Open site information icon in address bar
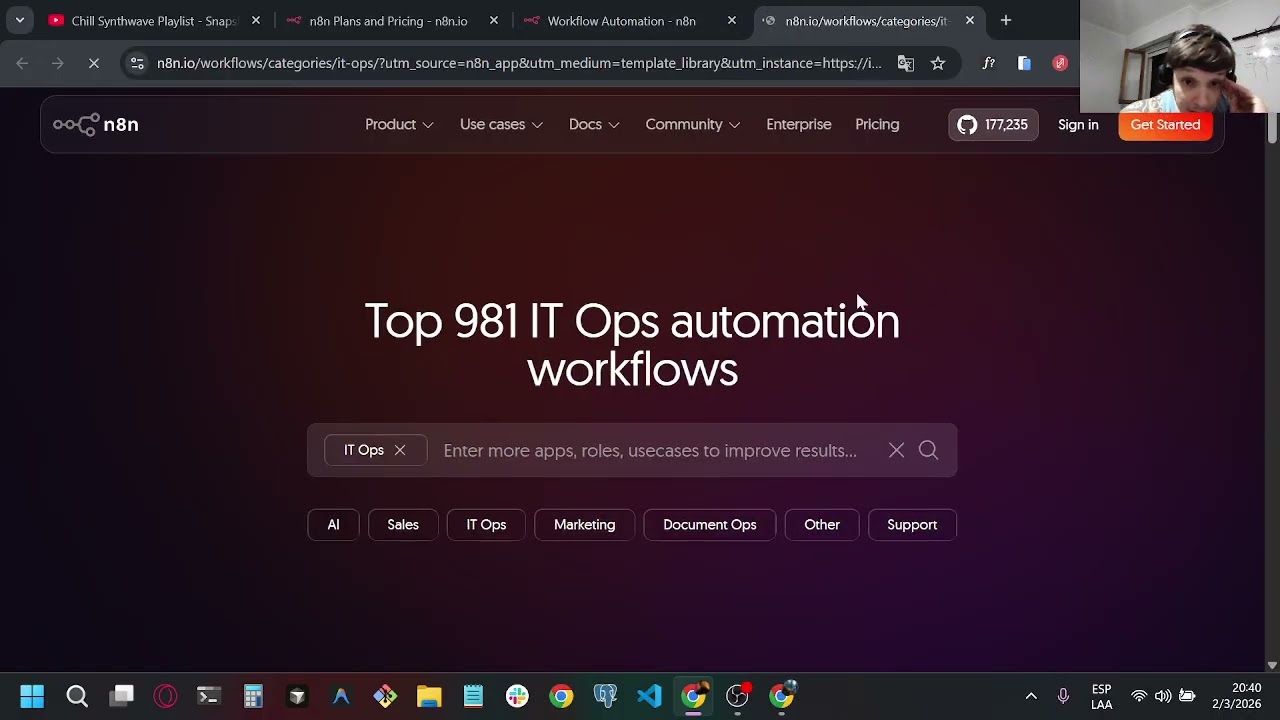Image resolution: width=1280 pixels, height=720 pixels. [137, 63]
